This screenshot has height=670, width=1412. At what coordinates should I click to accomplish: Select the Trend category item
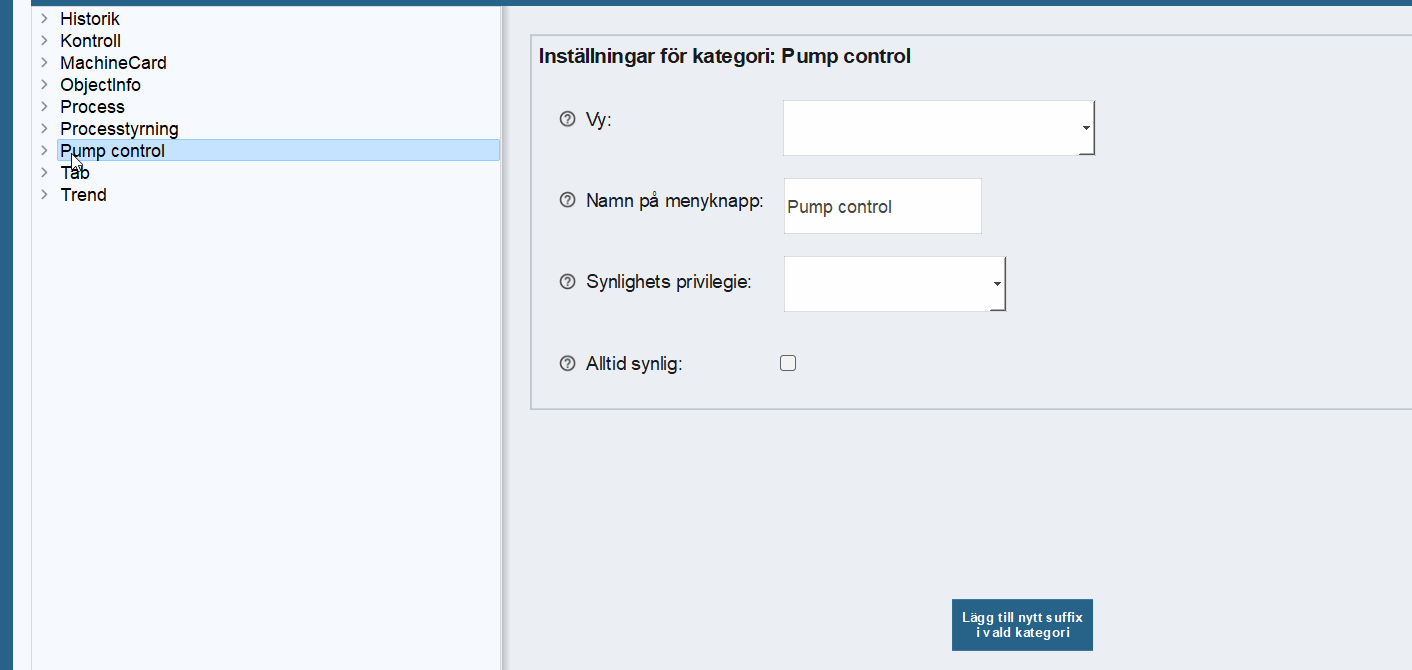[x=83, y=195]
